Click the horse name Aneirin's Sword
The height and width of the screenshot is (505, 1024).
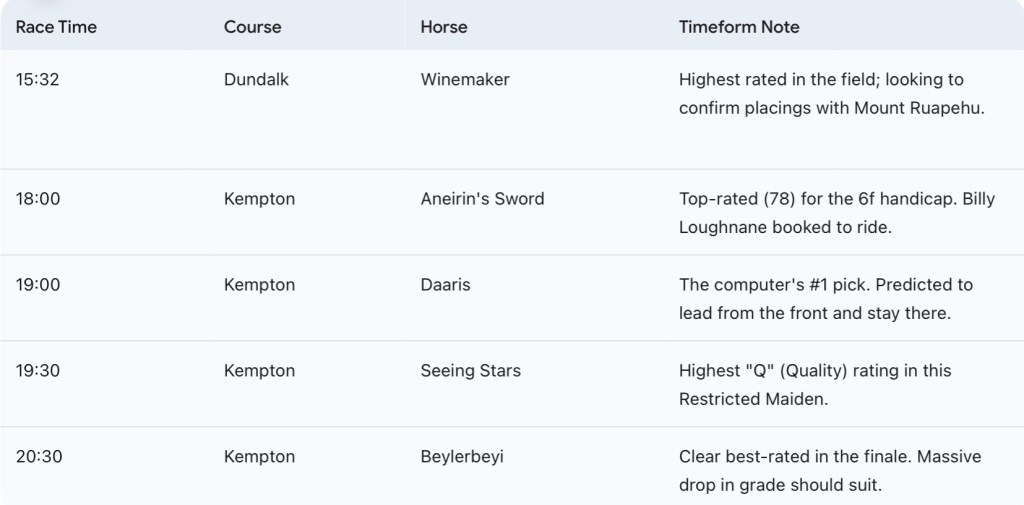point(482,199)
